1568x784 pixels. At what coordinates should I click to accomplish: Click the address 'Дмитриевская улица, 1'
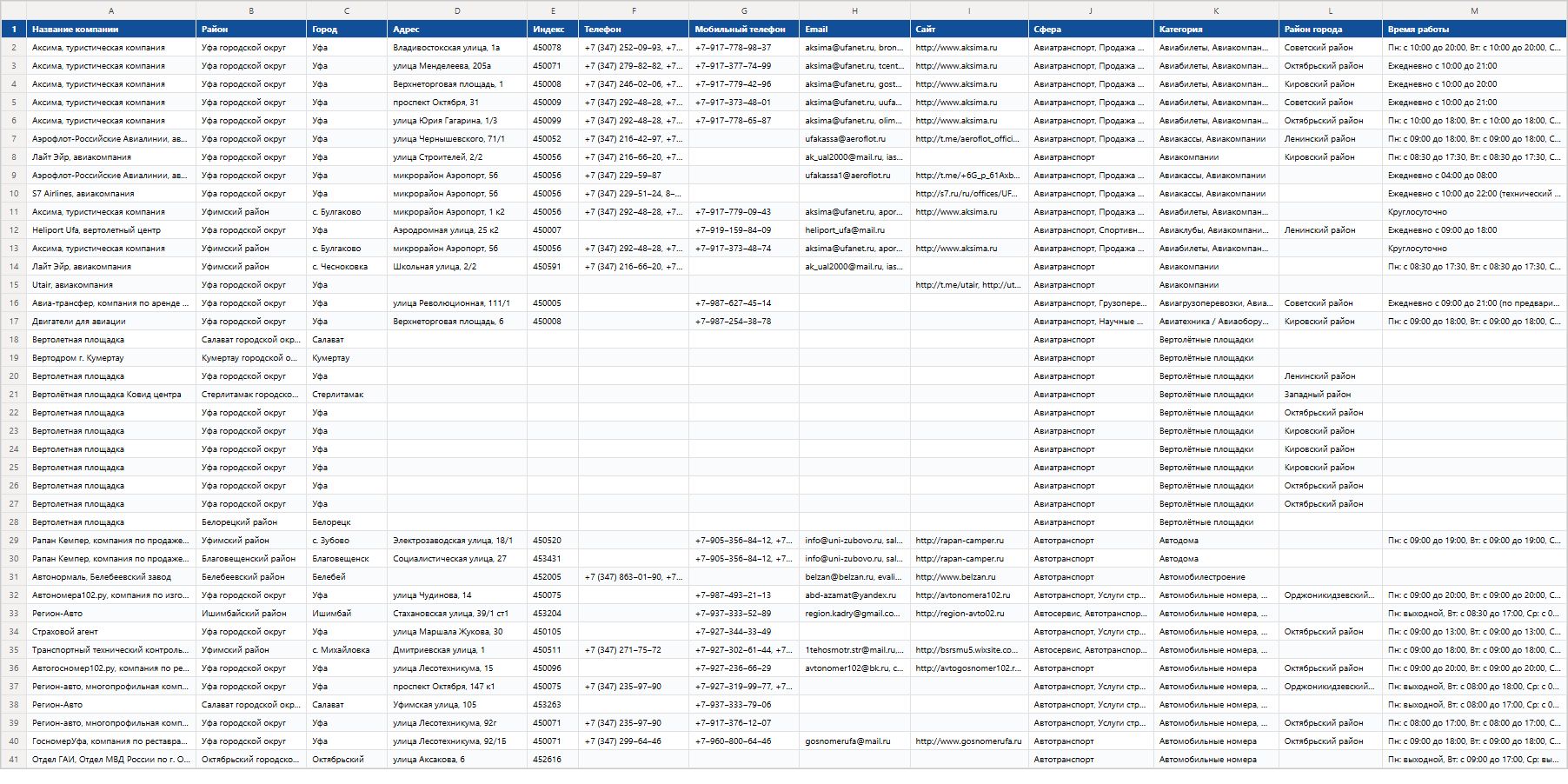click(x=457, y=650)
